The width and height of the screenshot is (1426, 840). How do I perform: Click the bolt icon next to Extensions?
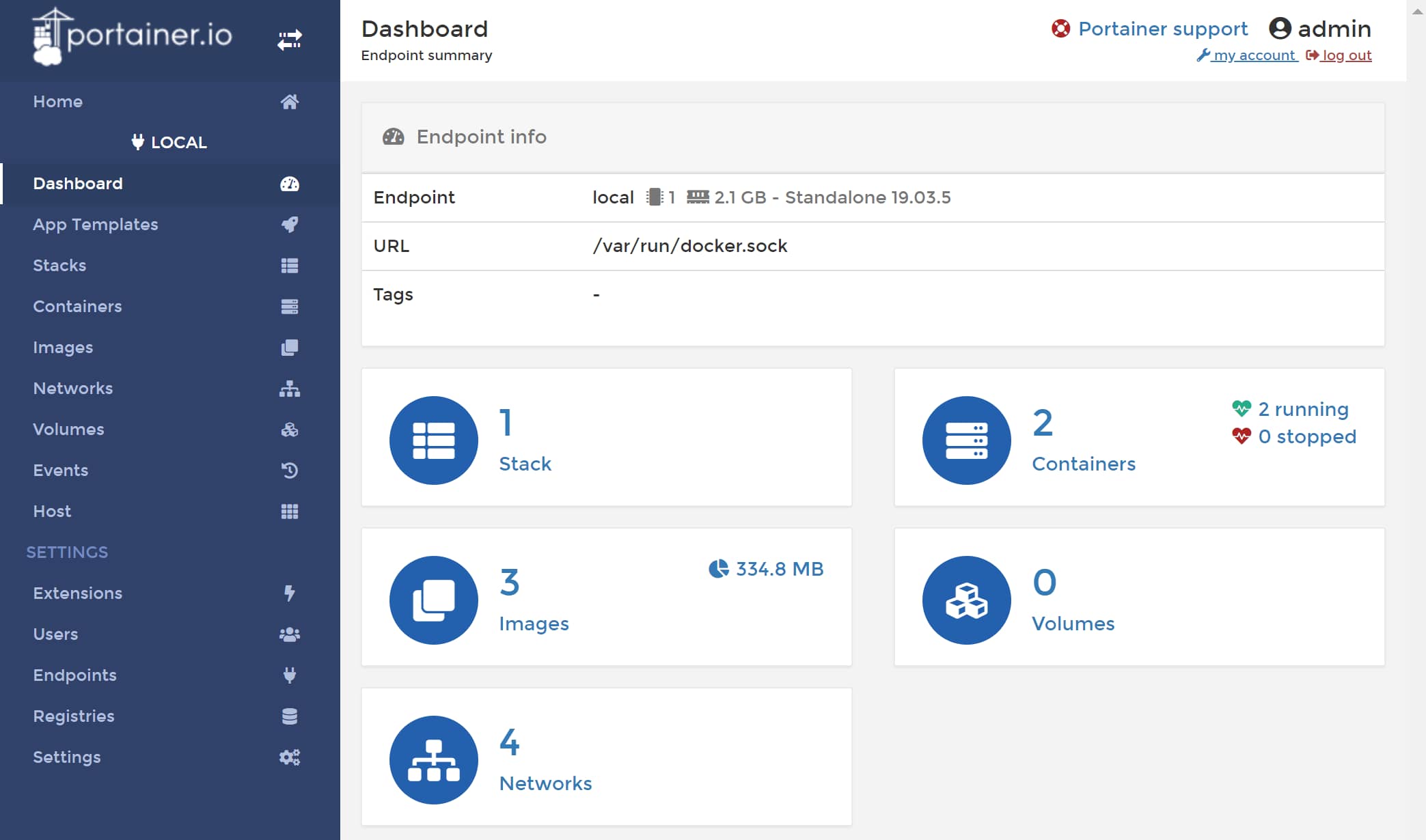[289, 593]
